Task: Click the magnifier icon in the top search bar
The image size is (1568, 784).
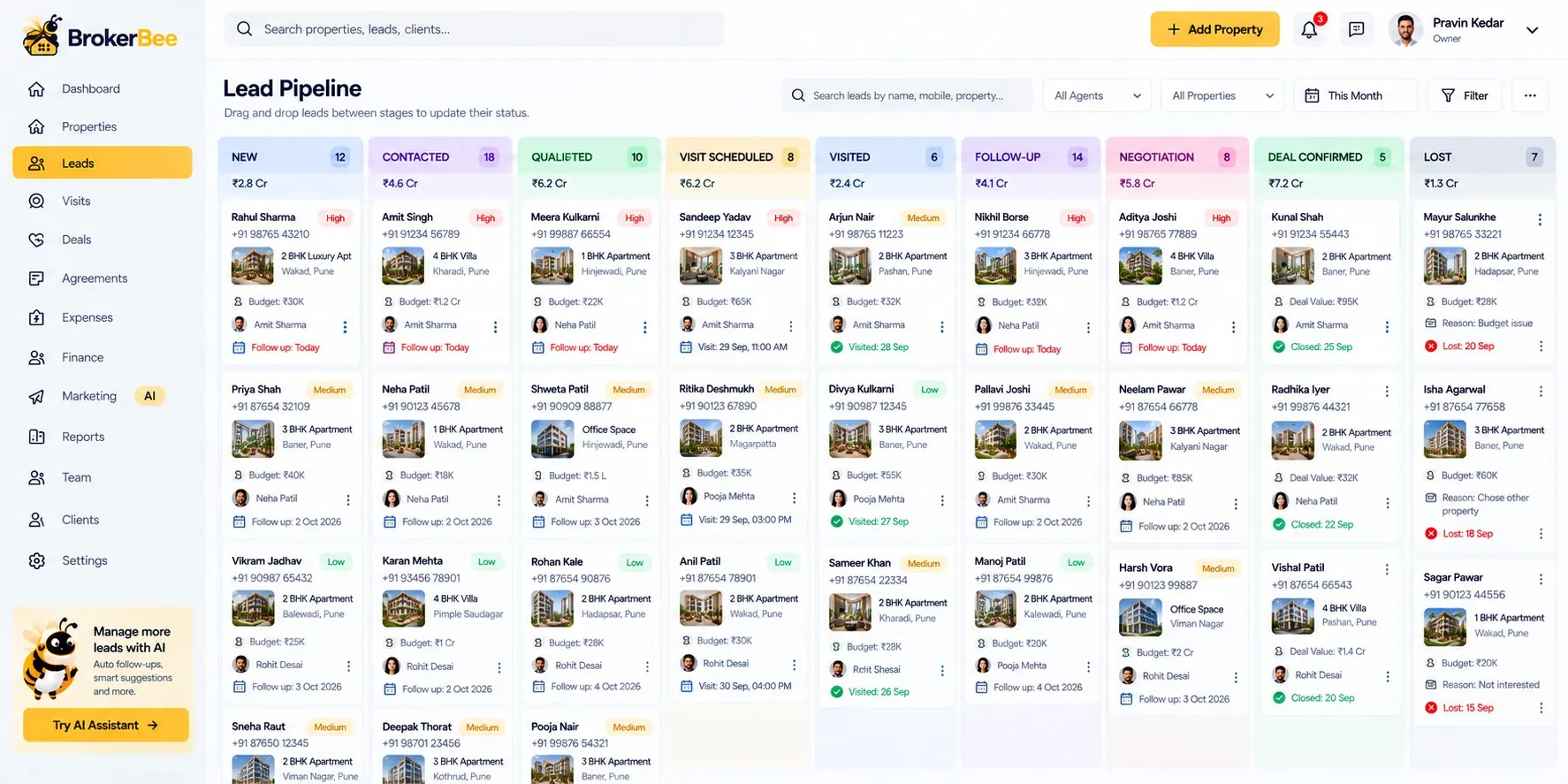Action: (x=245, y=29)
